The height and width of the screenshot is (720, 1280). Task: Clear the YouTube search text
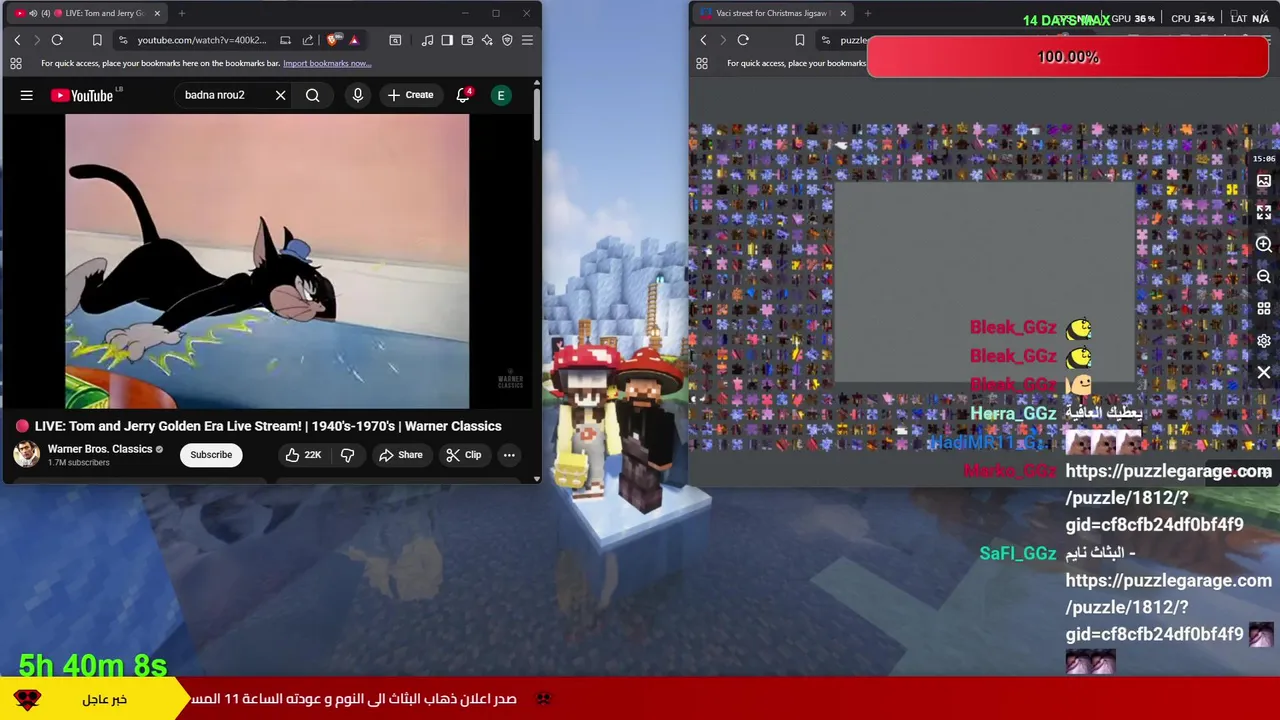tap(281, 96)
